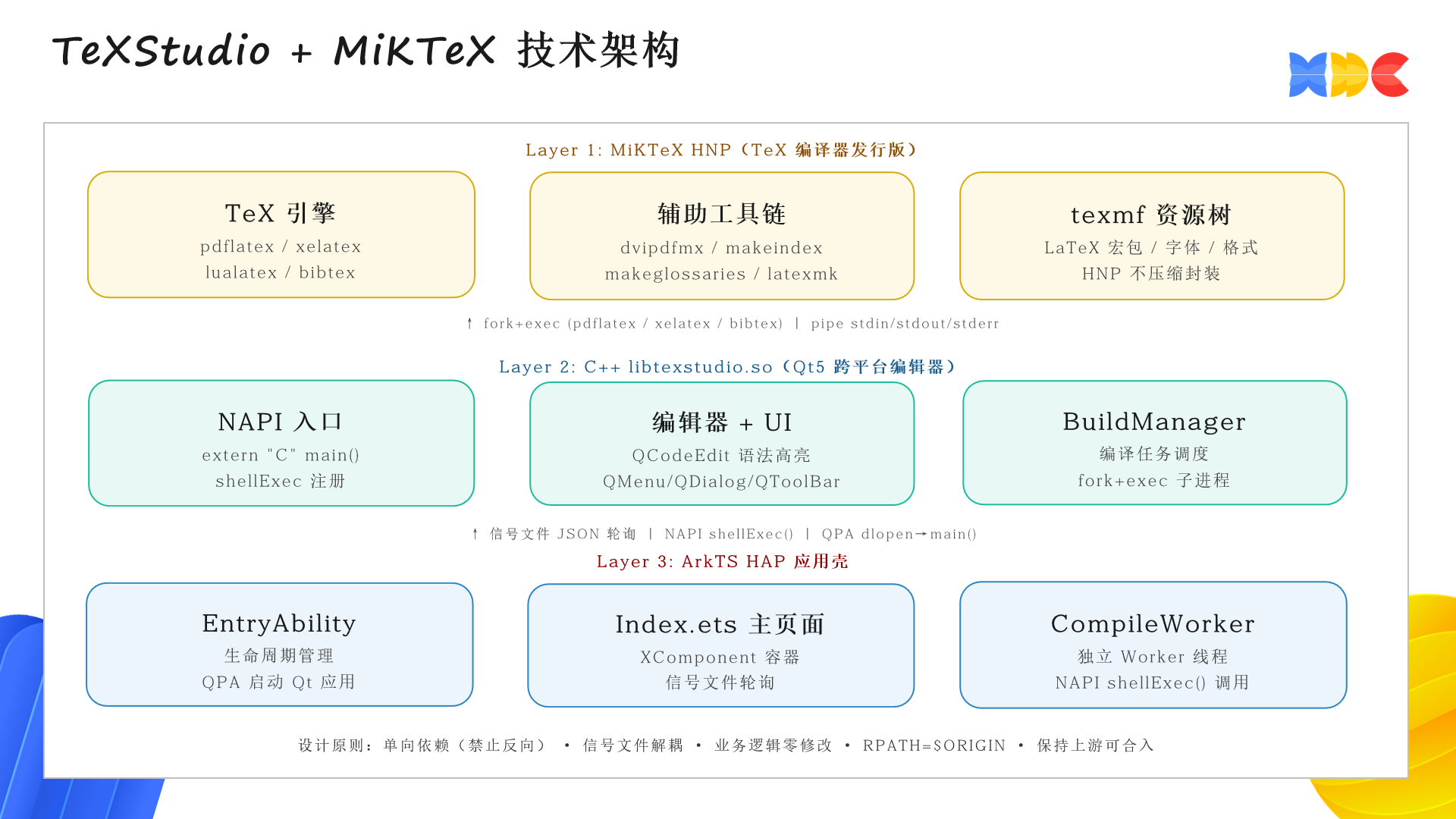The image size is (1456, 819).
Task: Click the HDC logo in the corner
Action: tap(1348, 74)
